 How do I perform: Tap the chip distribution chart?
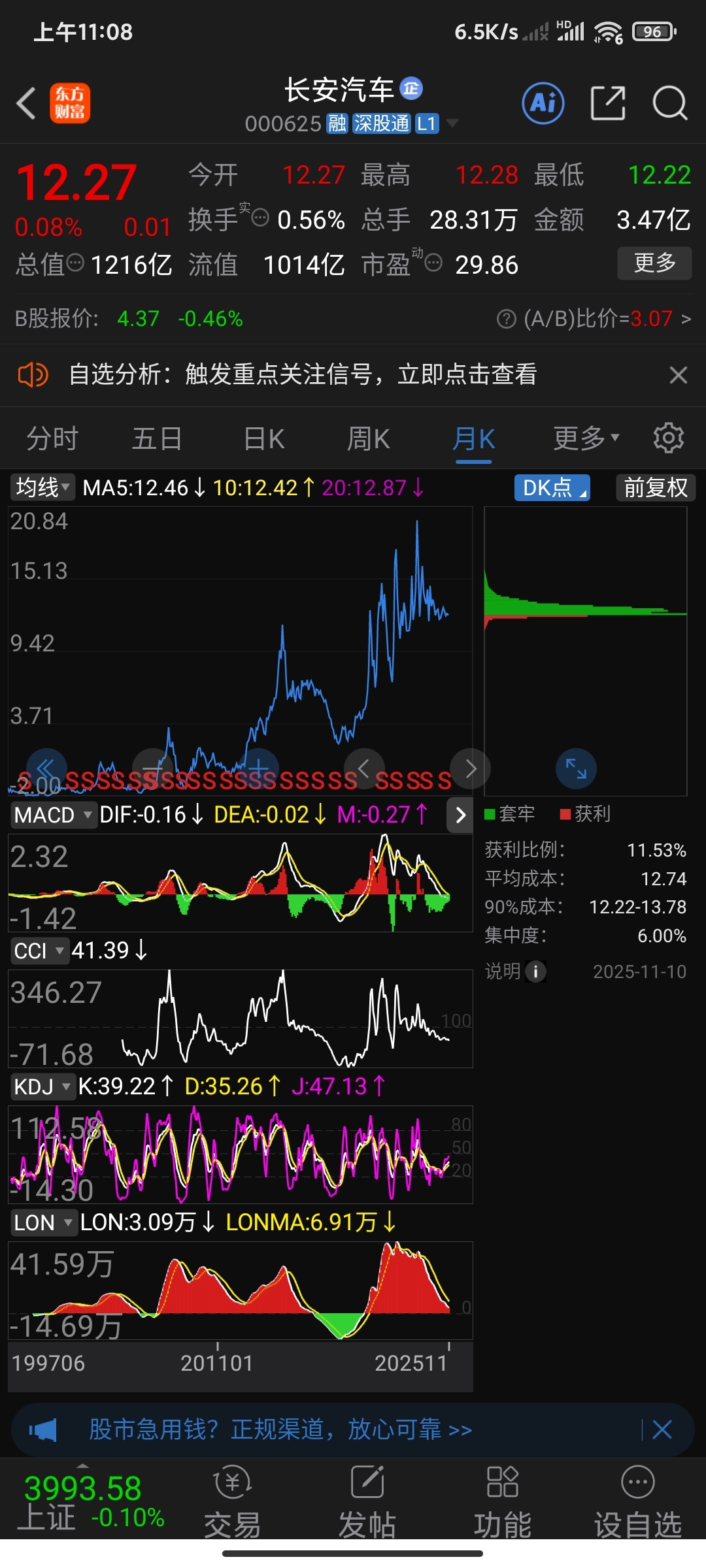585,651
